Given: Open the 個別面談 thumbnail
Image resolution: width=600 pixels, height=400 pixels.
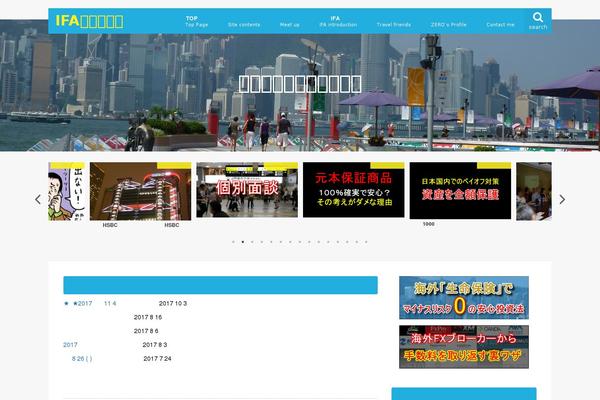Looking at the screenshot, I should (247, 190).
